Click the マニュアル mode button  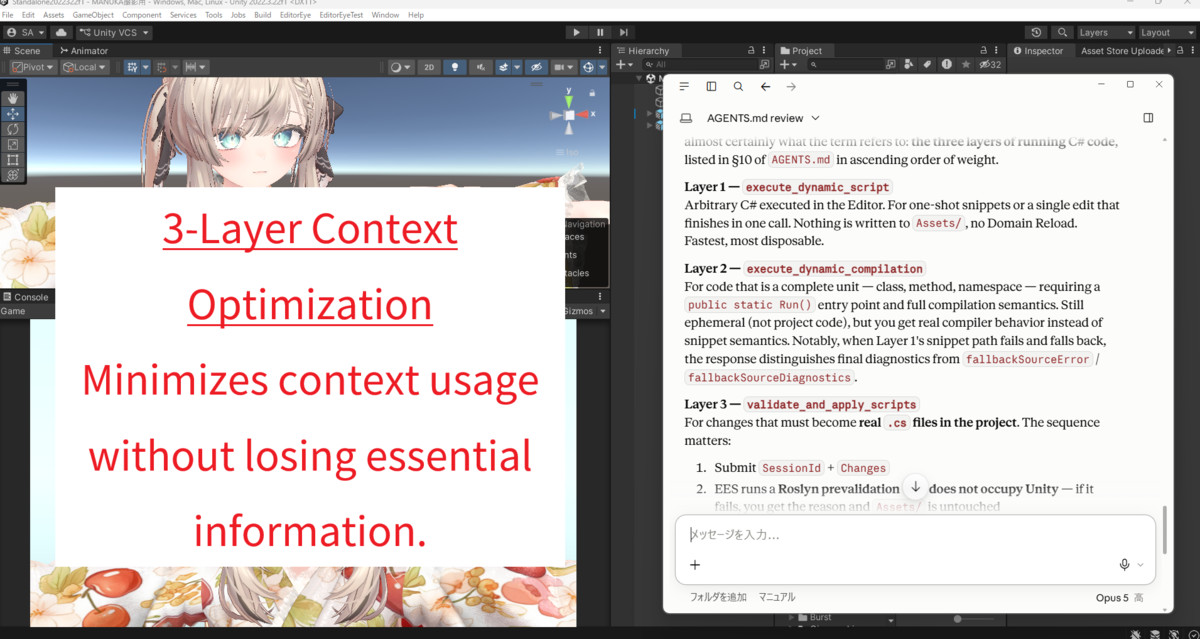coord(777,597)
